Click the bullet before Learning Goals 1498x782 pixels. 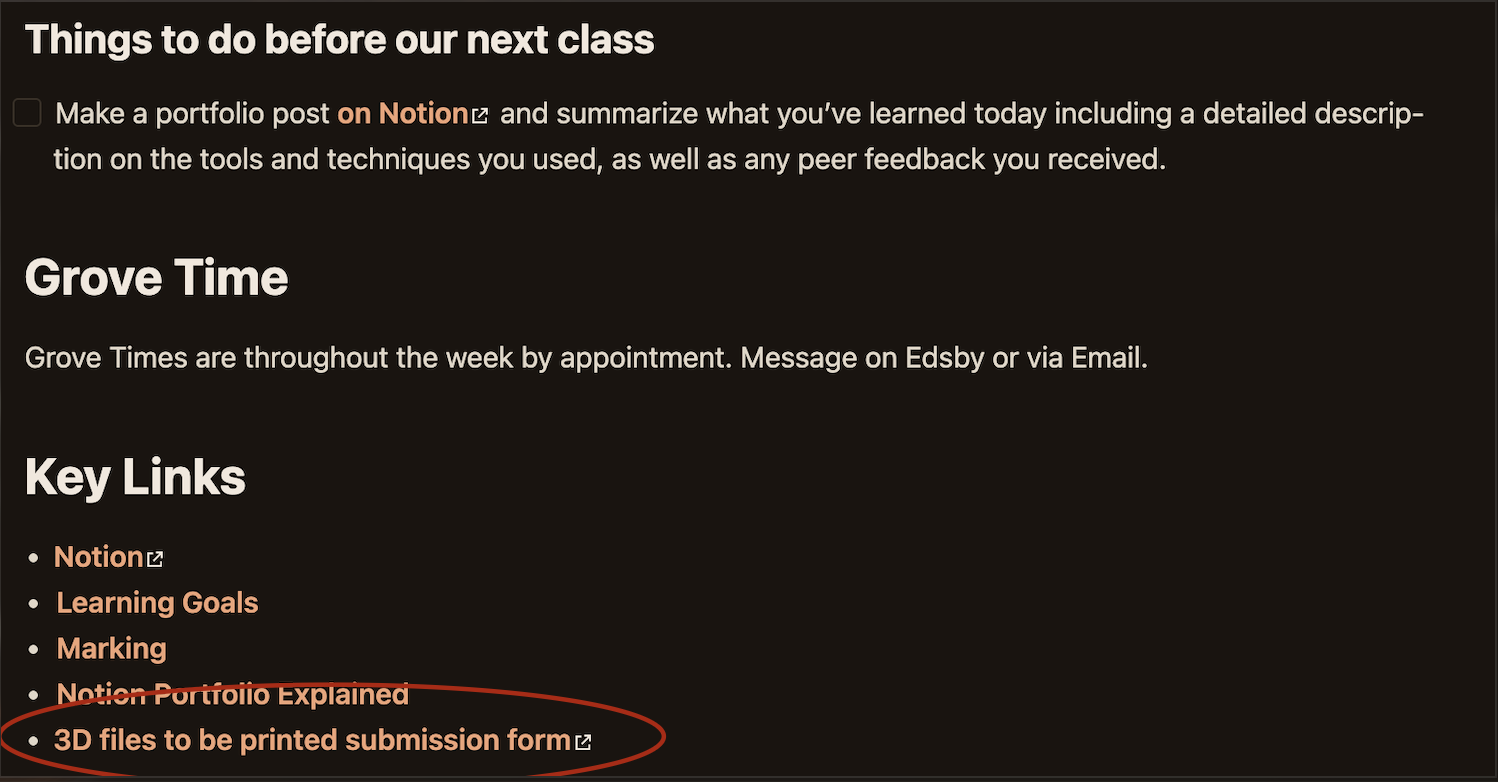(35, 604)
